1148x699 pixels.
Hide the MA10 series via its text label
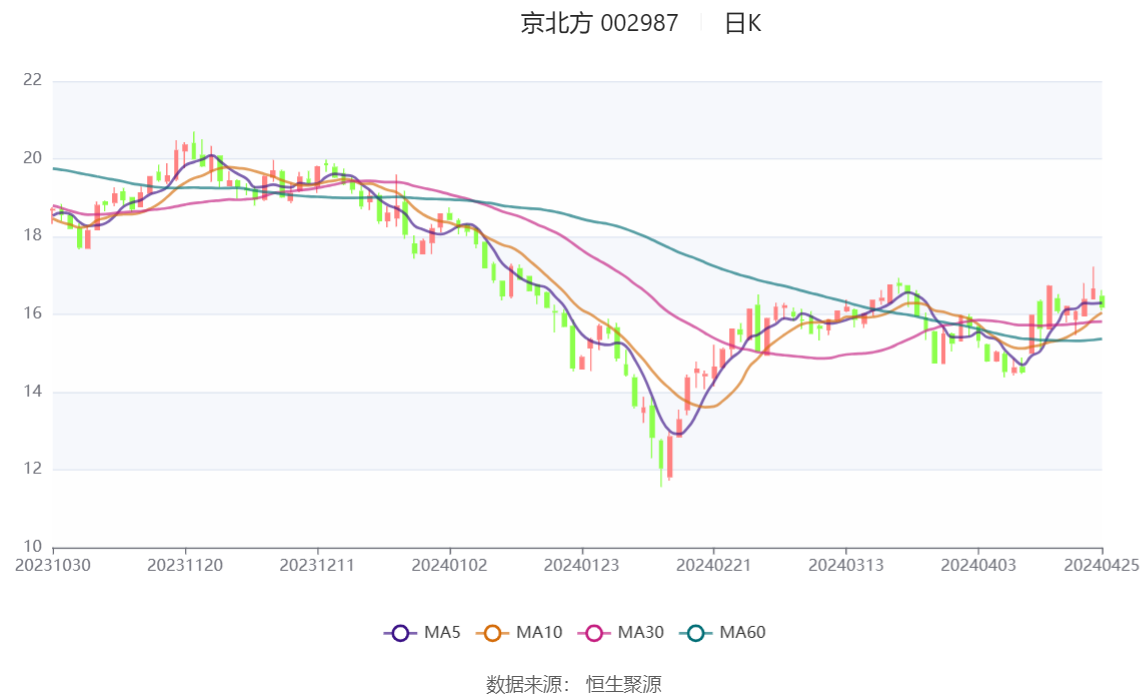[x=539, y=632]
